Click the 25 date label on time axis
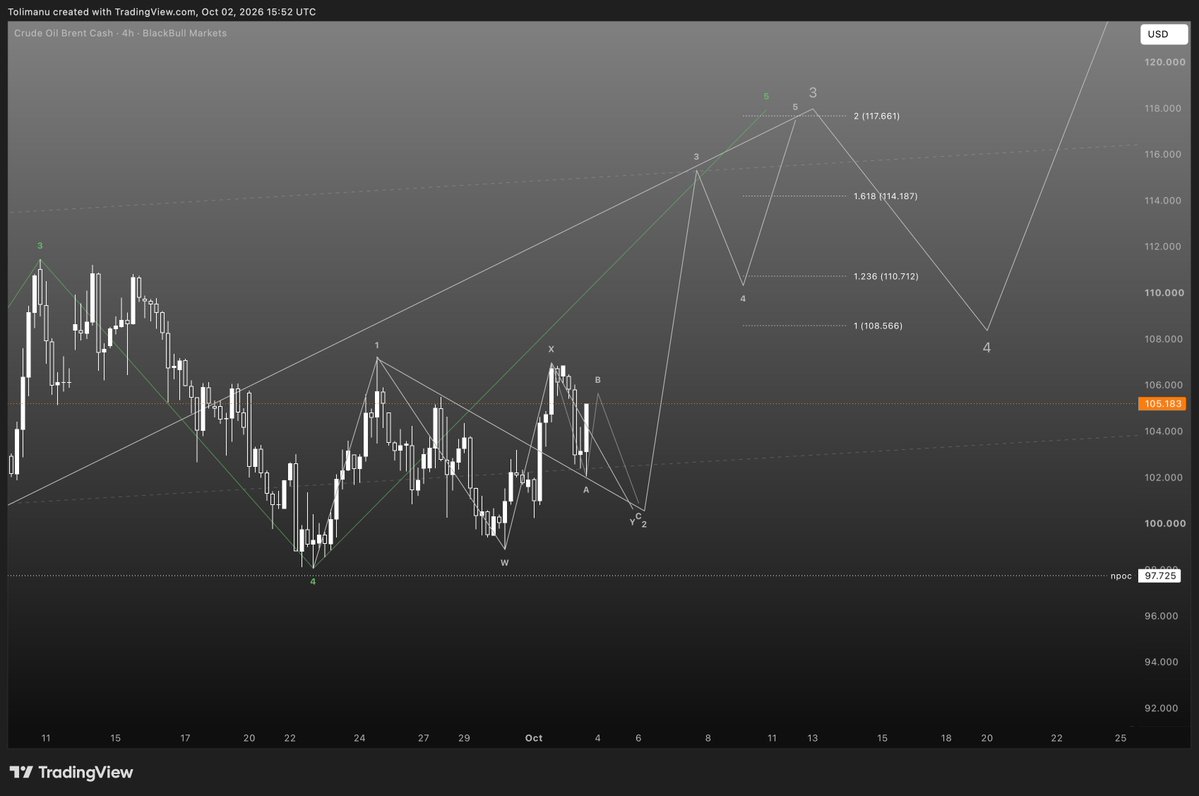The image size is (1199, 796). coord(1121,739)
